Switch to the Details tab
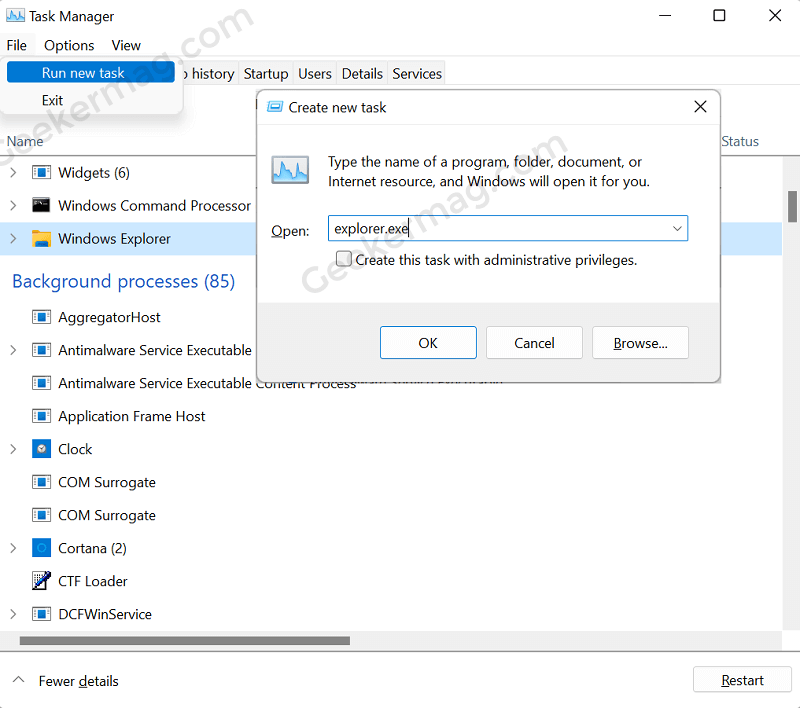The image size is (800, 708). click(x=362, y=73)
